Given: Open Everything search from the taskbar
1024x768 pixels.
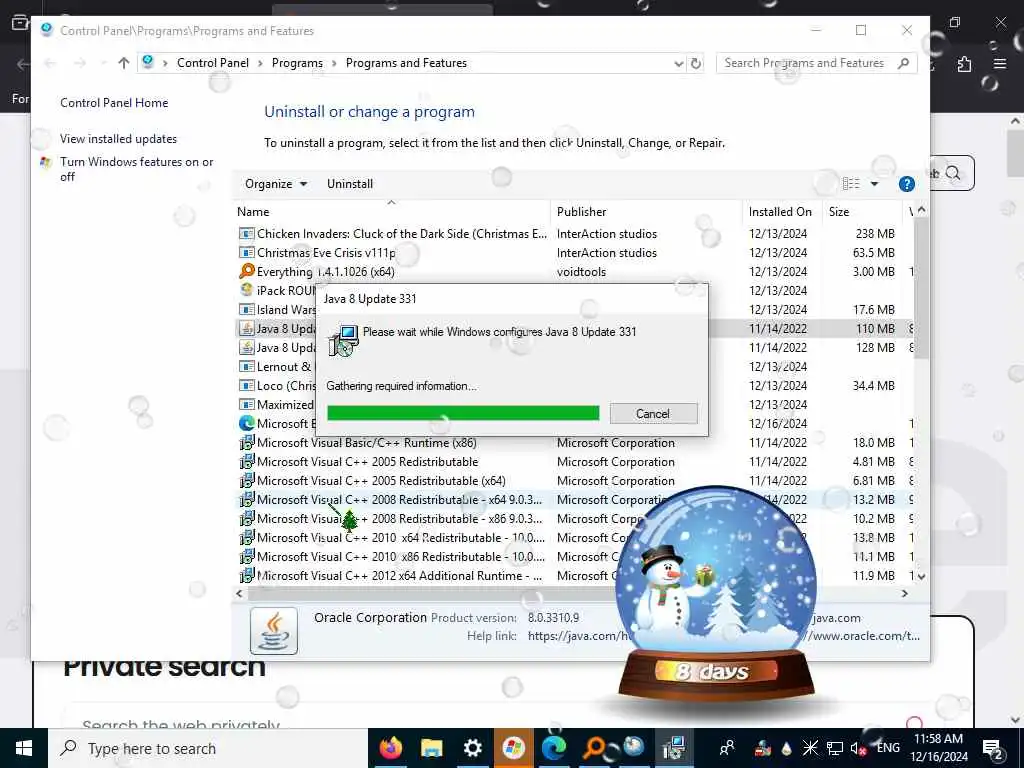Looking at the screenshot, I should 594,748.
